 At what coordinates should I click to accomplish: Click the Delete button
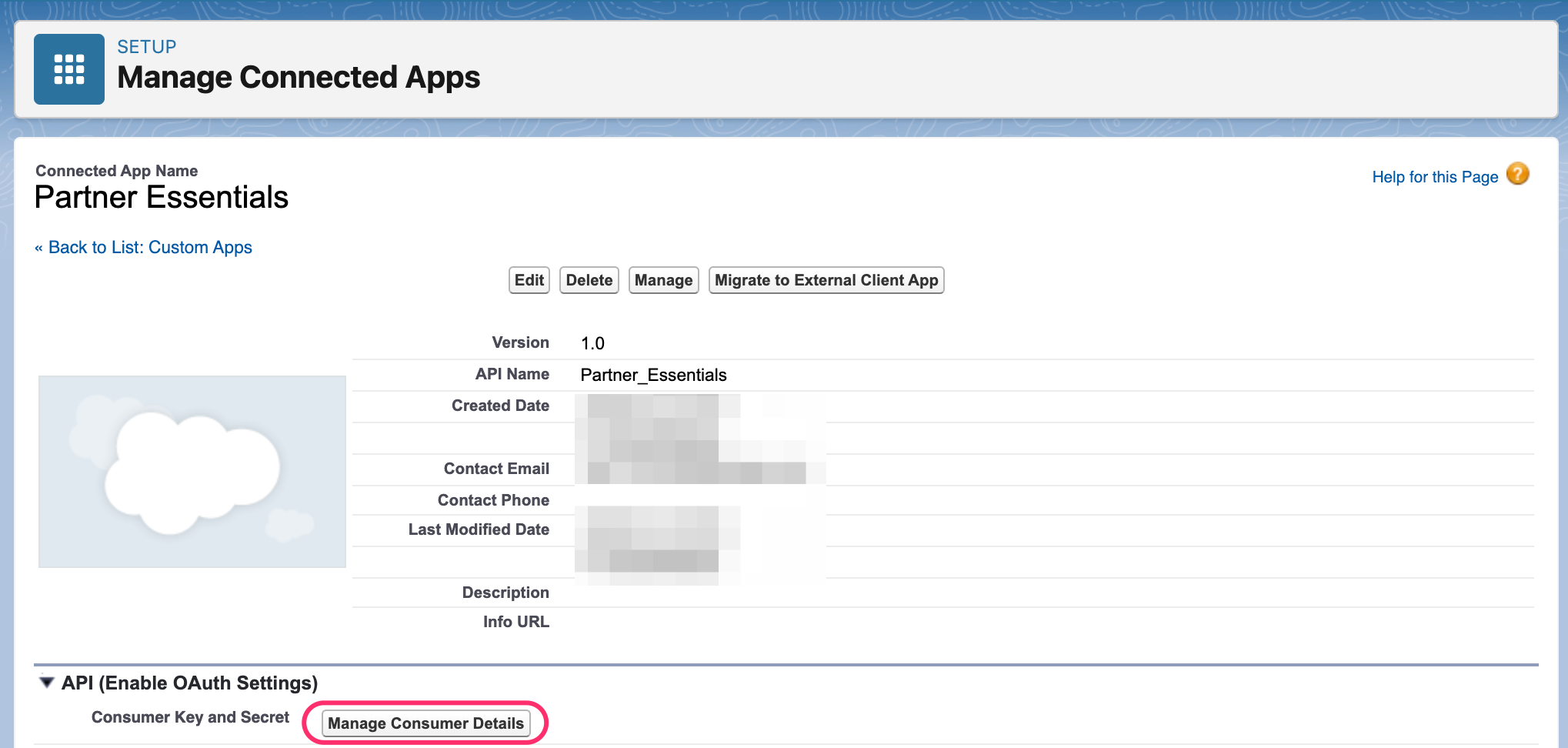coord(589,280)
